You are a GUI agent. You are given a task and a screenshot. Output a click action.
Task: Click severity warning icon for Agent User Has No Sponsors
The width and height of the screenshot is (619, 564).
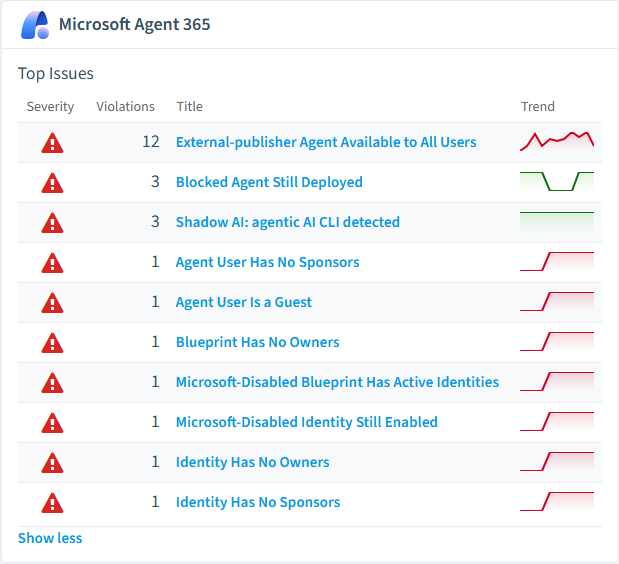[x=53, y=263]
